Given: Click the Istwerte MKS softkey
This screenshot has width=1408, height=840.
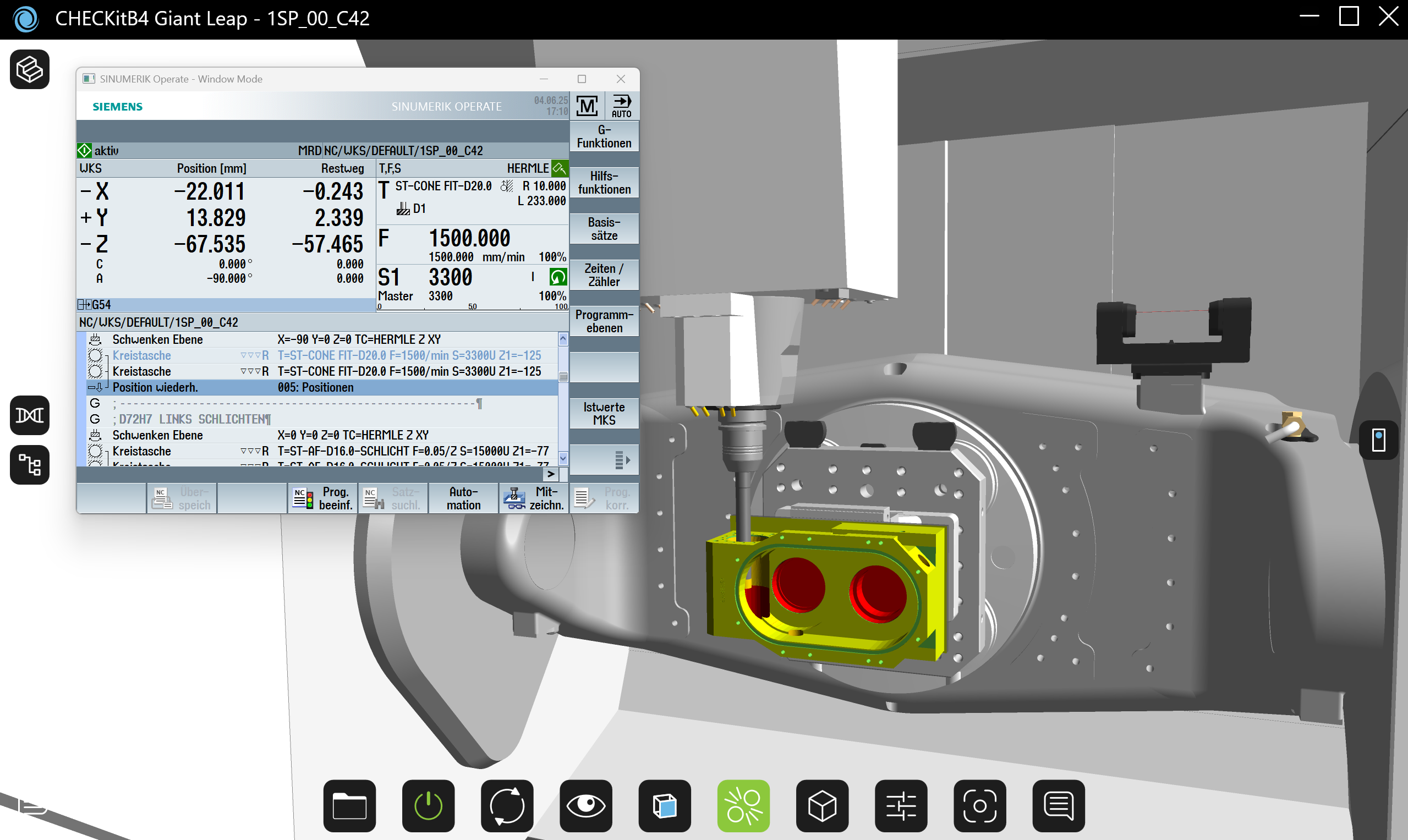Looking at the screenshot, I should 604,414.
